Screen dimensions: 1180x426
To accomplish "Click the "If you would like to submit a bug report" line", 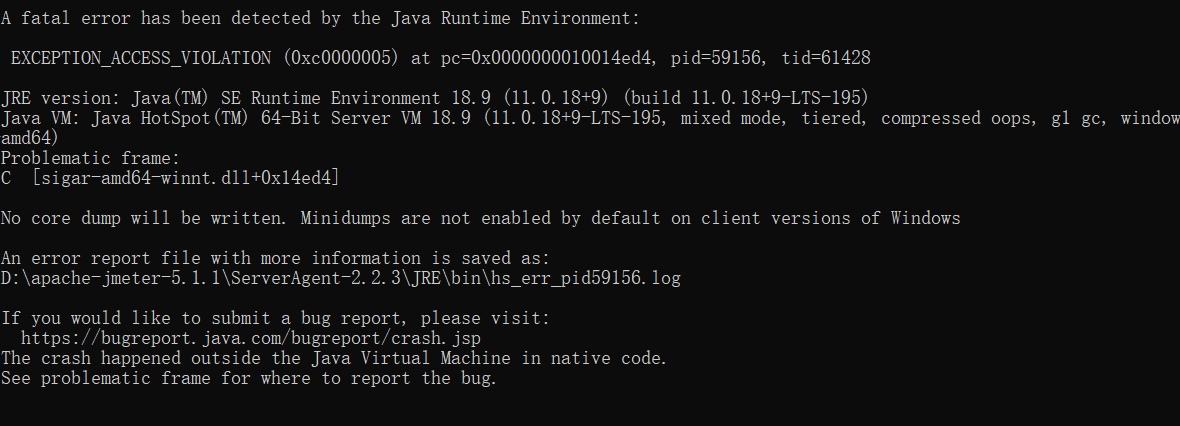I will click(x=275, y=318).
